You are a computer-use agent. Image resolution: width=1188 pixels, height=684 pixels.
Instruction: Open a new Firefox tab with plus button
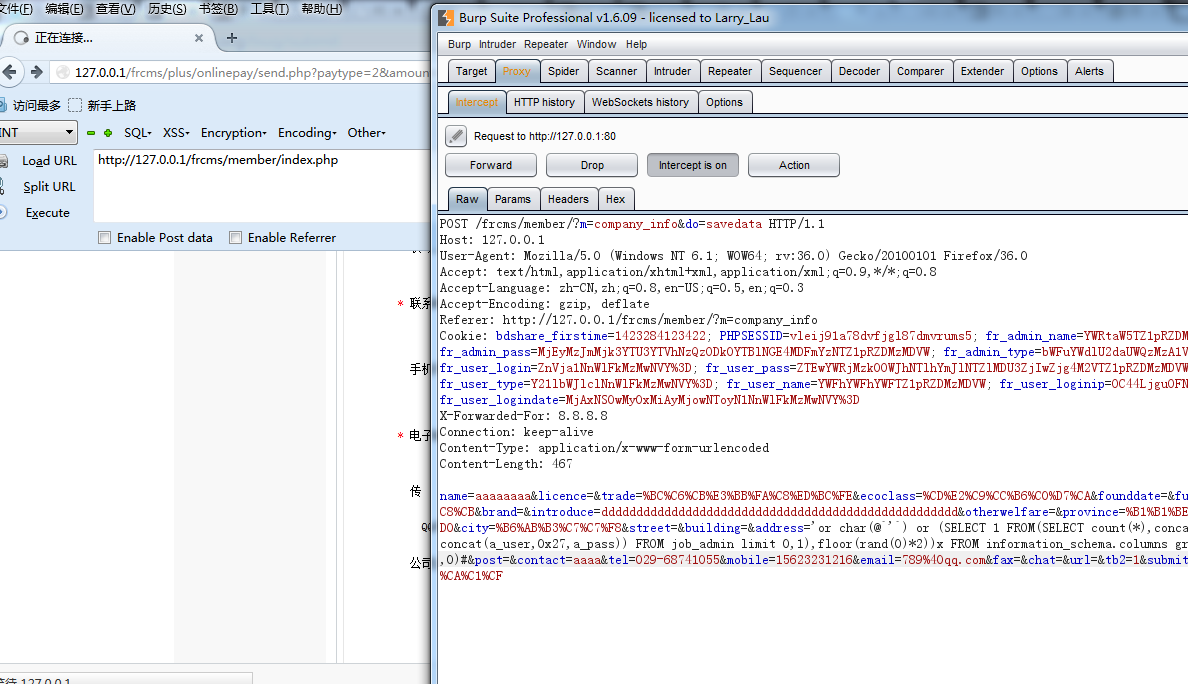pyautogui.click(x=232, y=38)
